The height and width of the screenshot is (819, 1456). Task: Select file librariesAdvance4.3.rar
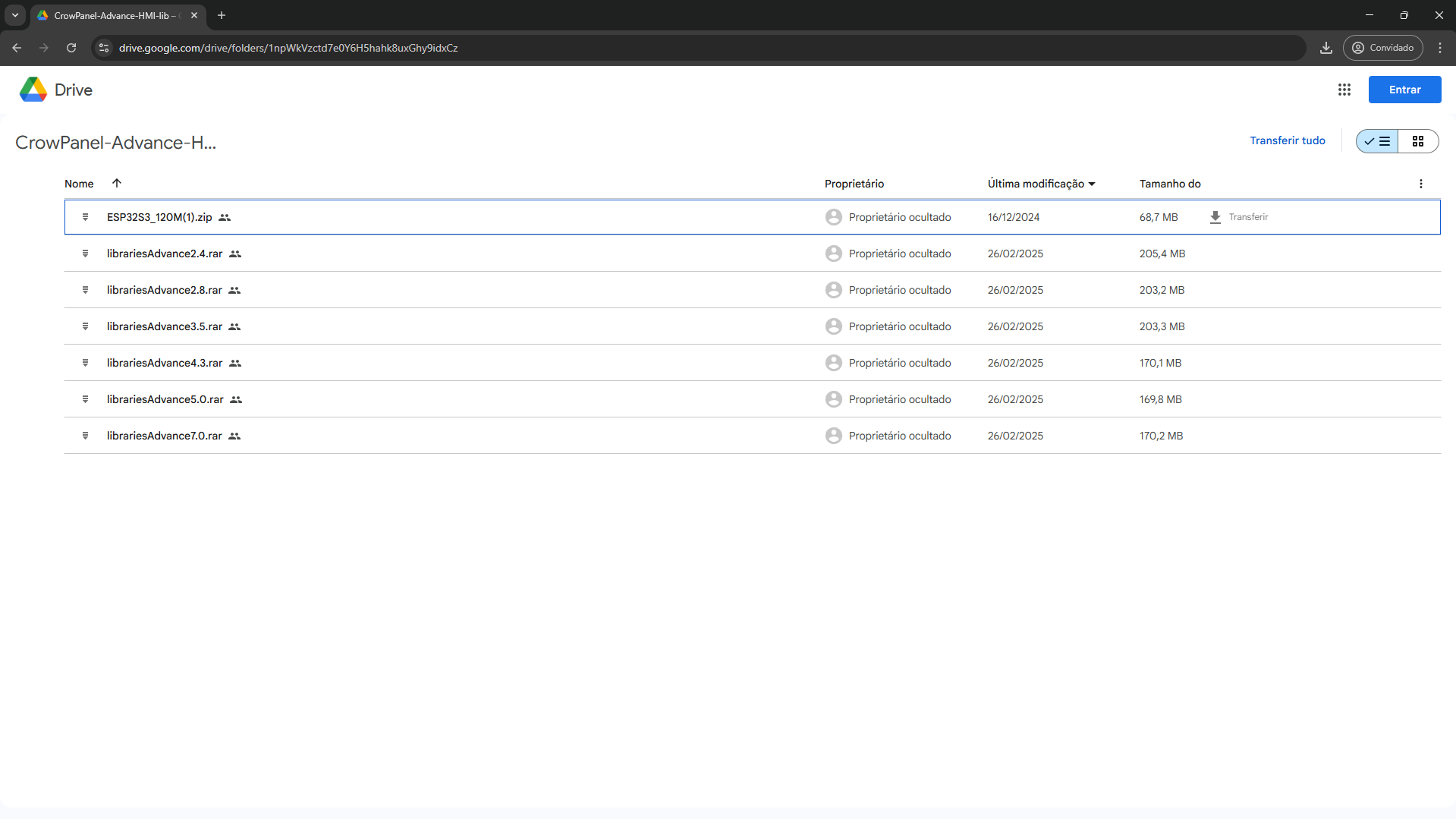pyautogui.click(x=752, y=363)
